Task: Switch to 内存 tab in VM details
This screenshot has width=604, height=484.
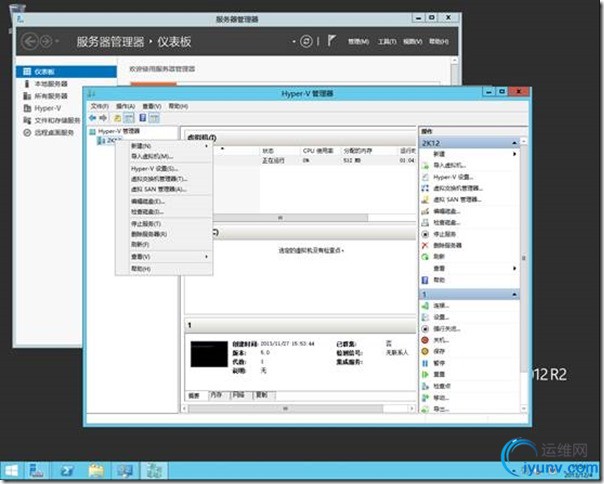Action: point(216,395)
